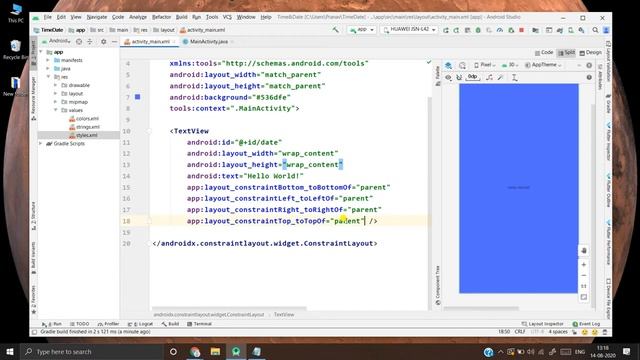This screenshot has height=360, width=640.
Task: Expand the java folder
Action: coord(48,69)
